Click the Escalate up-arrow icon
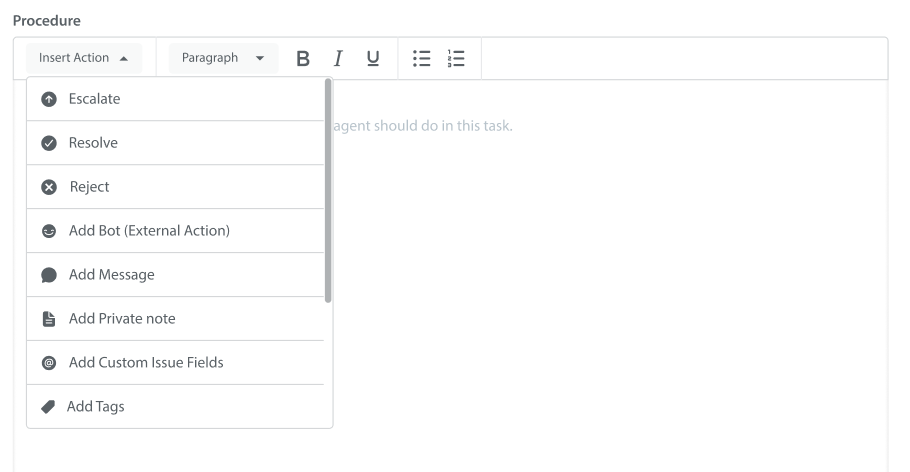Viewport: 910px width, 472px height. click(x=48, y=100)
